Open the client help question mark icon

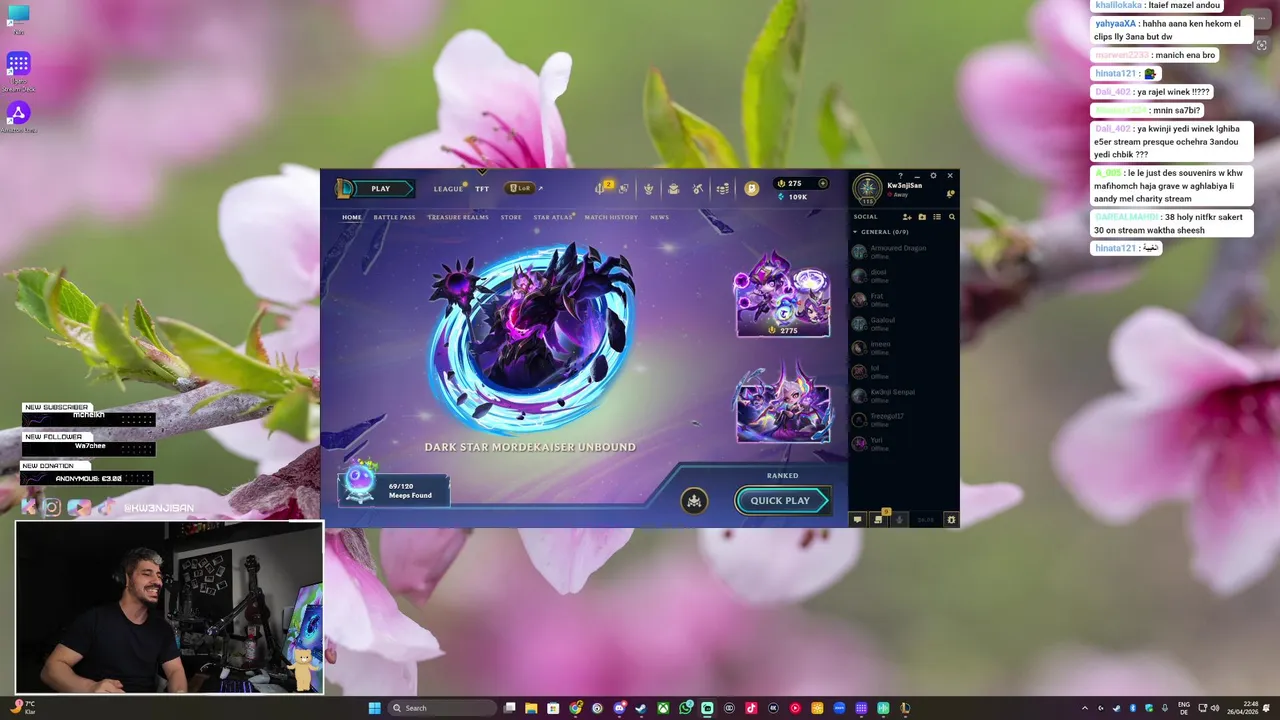[900, 176]
